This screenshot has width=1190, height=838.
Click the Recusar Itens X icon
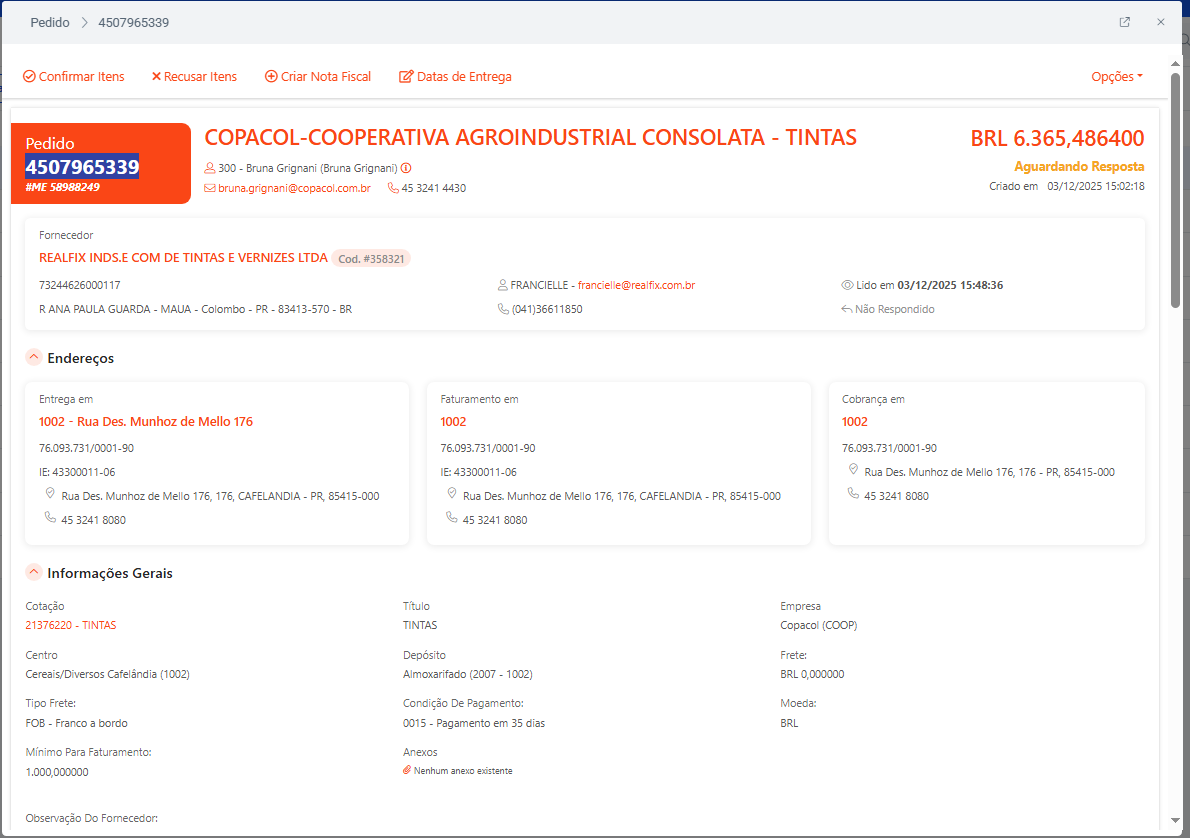156,77
